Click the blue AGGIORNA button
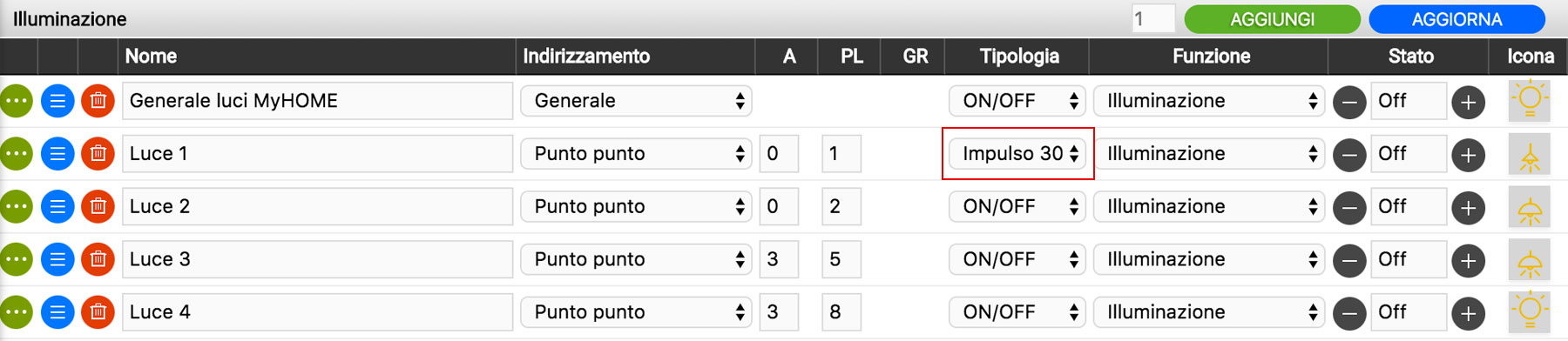 point(1456,19)
